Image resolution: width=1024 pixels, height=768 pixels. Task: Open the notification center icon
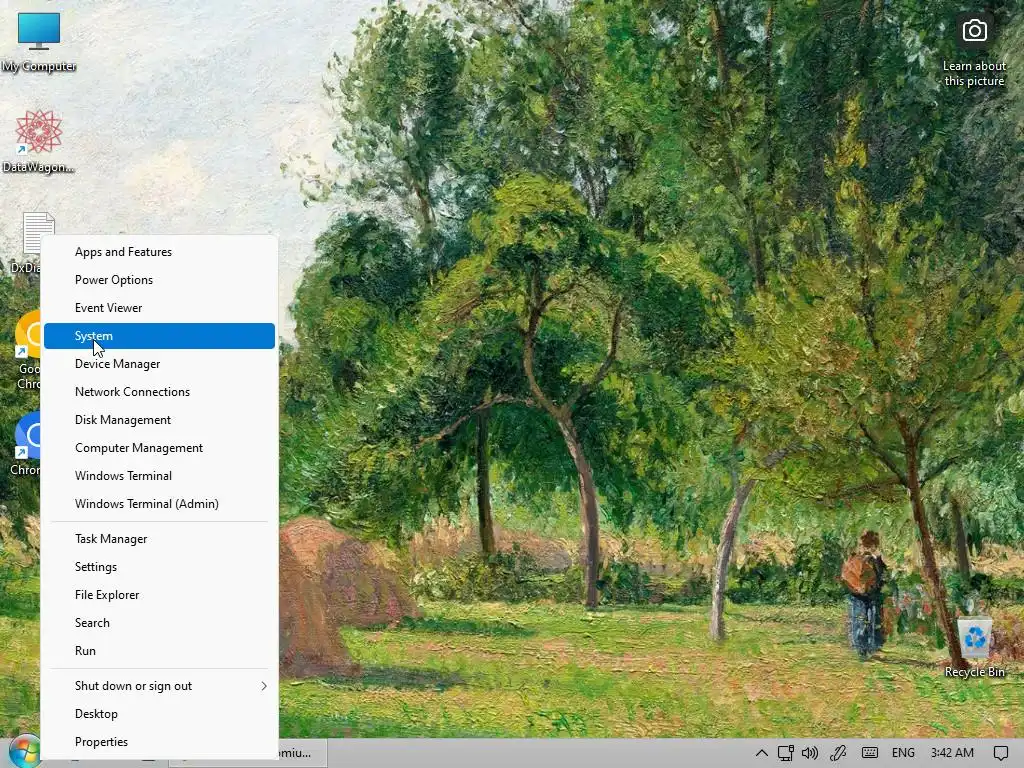coord(1000,753)
